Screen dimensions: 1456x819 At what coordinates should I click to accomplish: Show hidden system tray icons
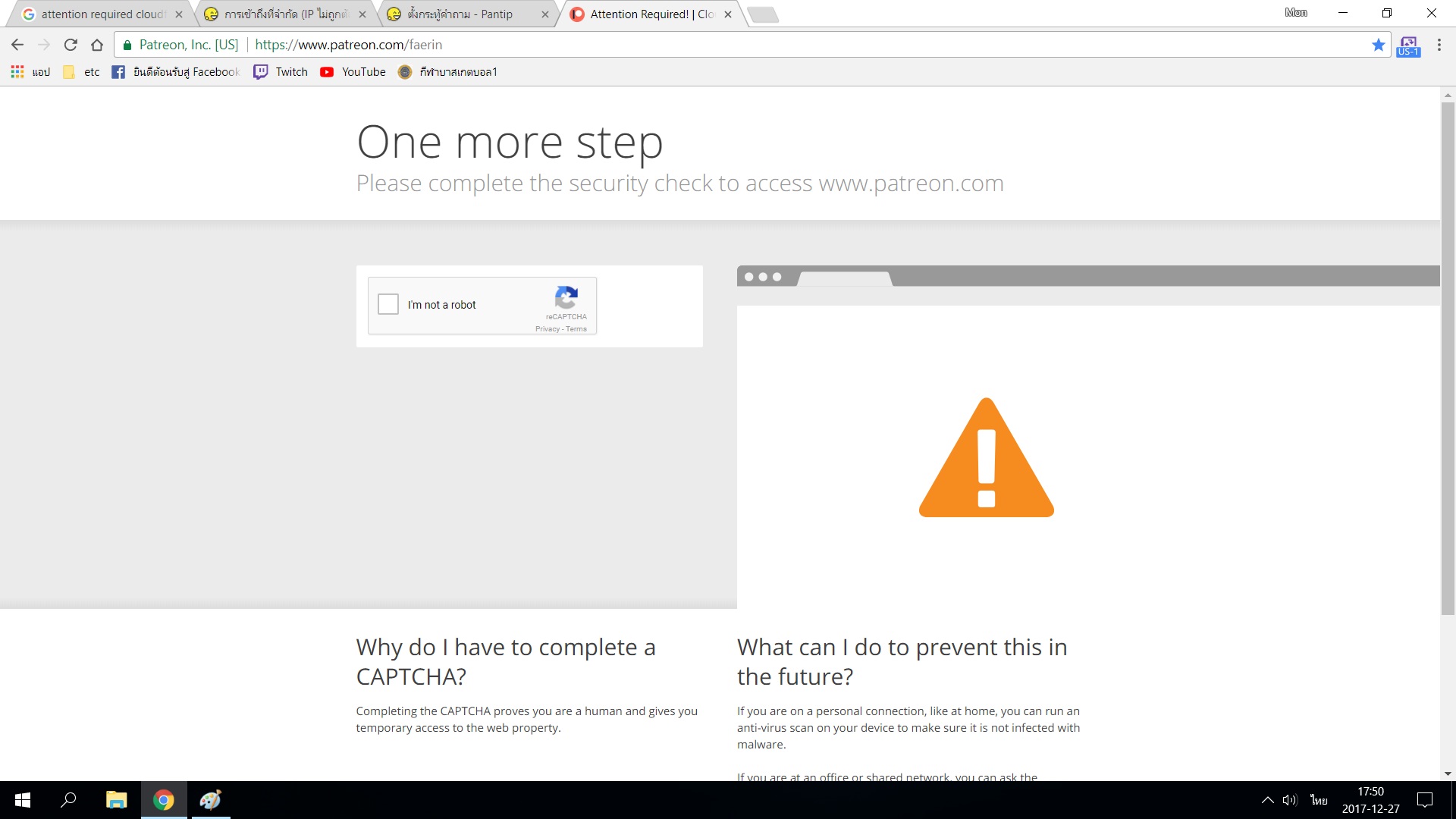click(x=1267, y=800)
